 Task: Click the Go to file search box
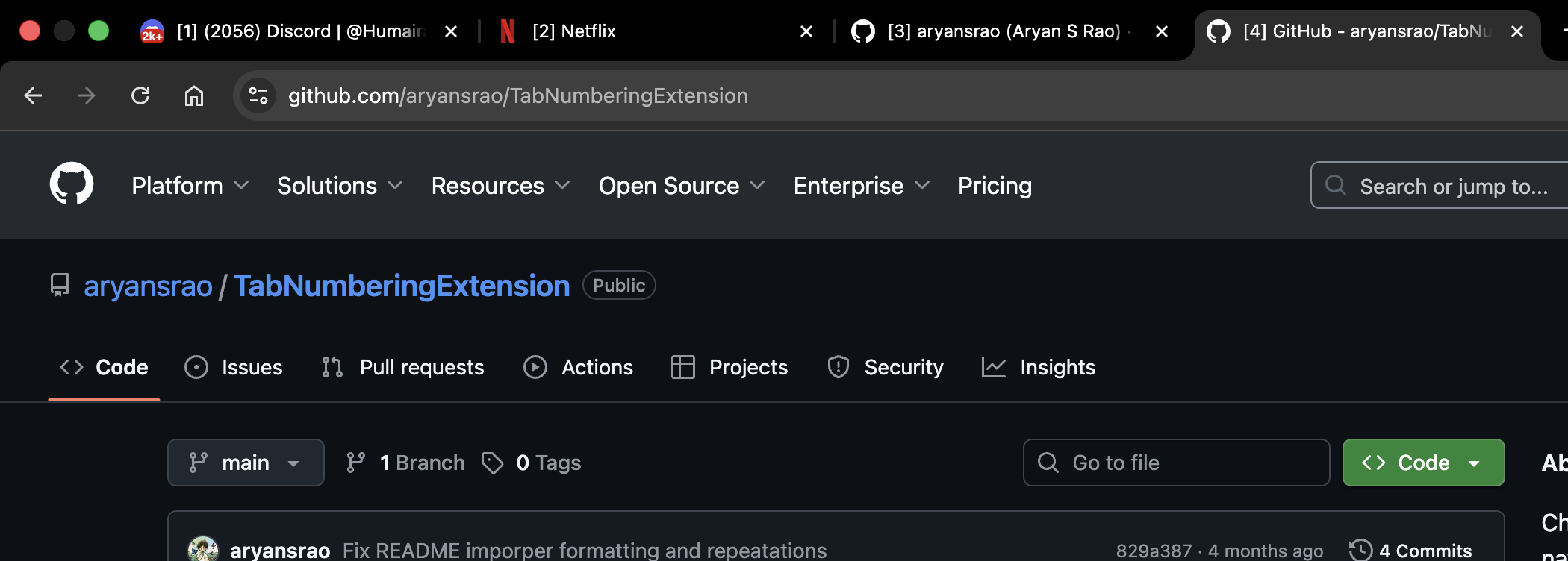coord(1176,463)
